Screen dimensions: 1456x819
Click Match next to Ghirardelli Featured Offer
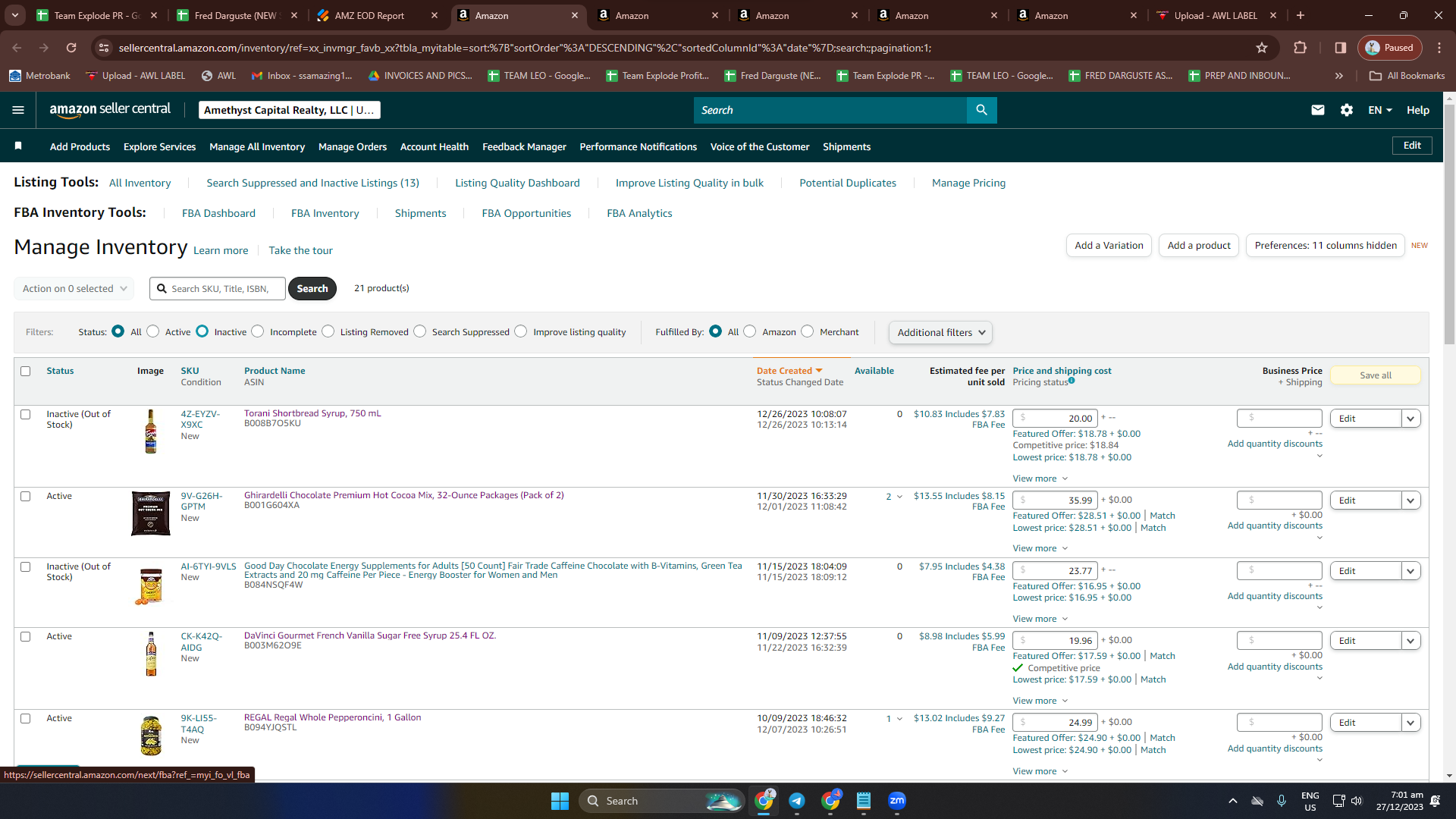tap(1163, 516)
